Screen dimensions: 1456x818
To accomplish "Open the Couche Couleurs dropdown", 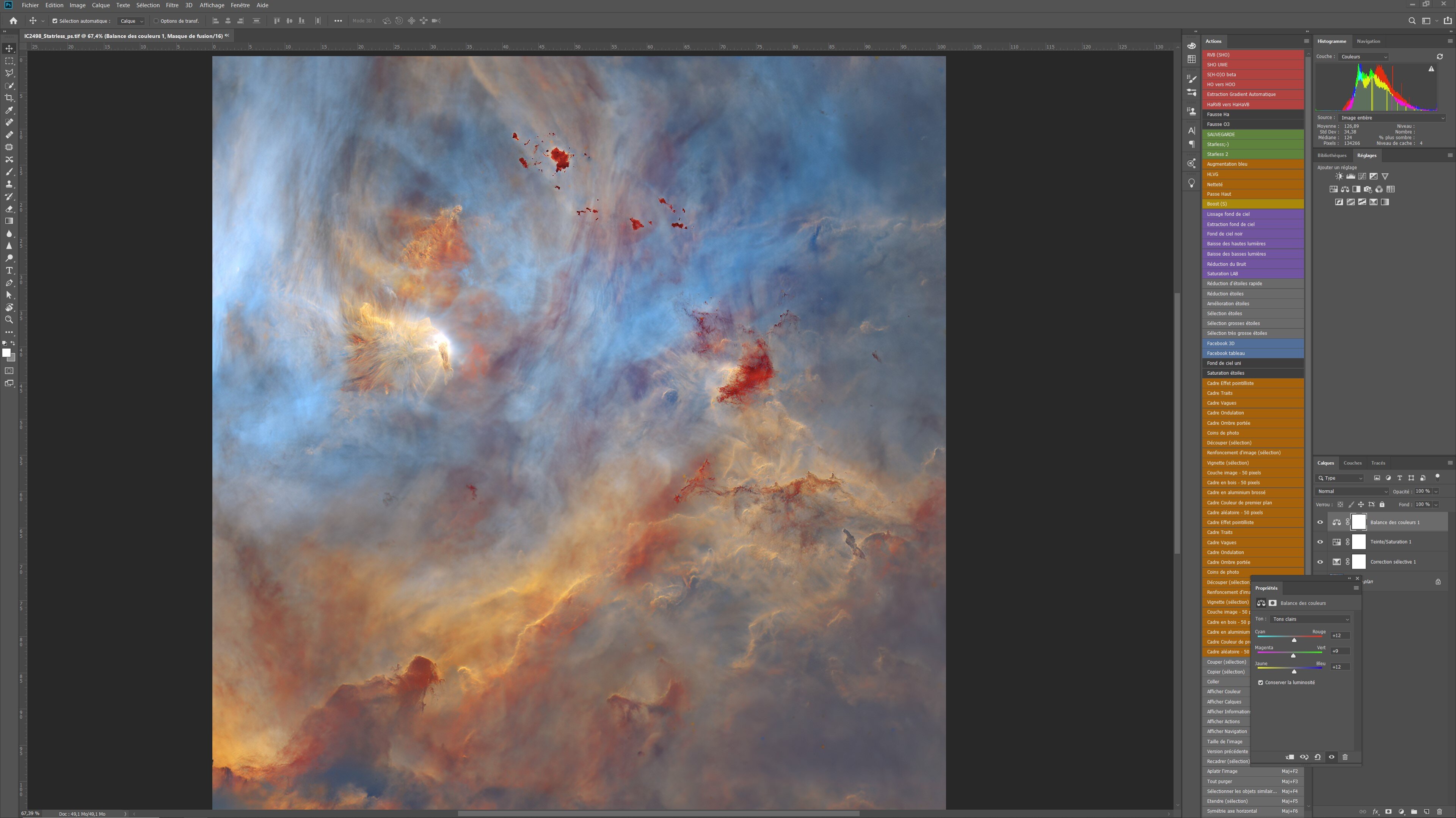I will tap(1363, 57).
